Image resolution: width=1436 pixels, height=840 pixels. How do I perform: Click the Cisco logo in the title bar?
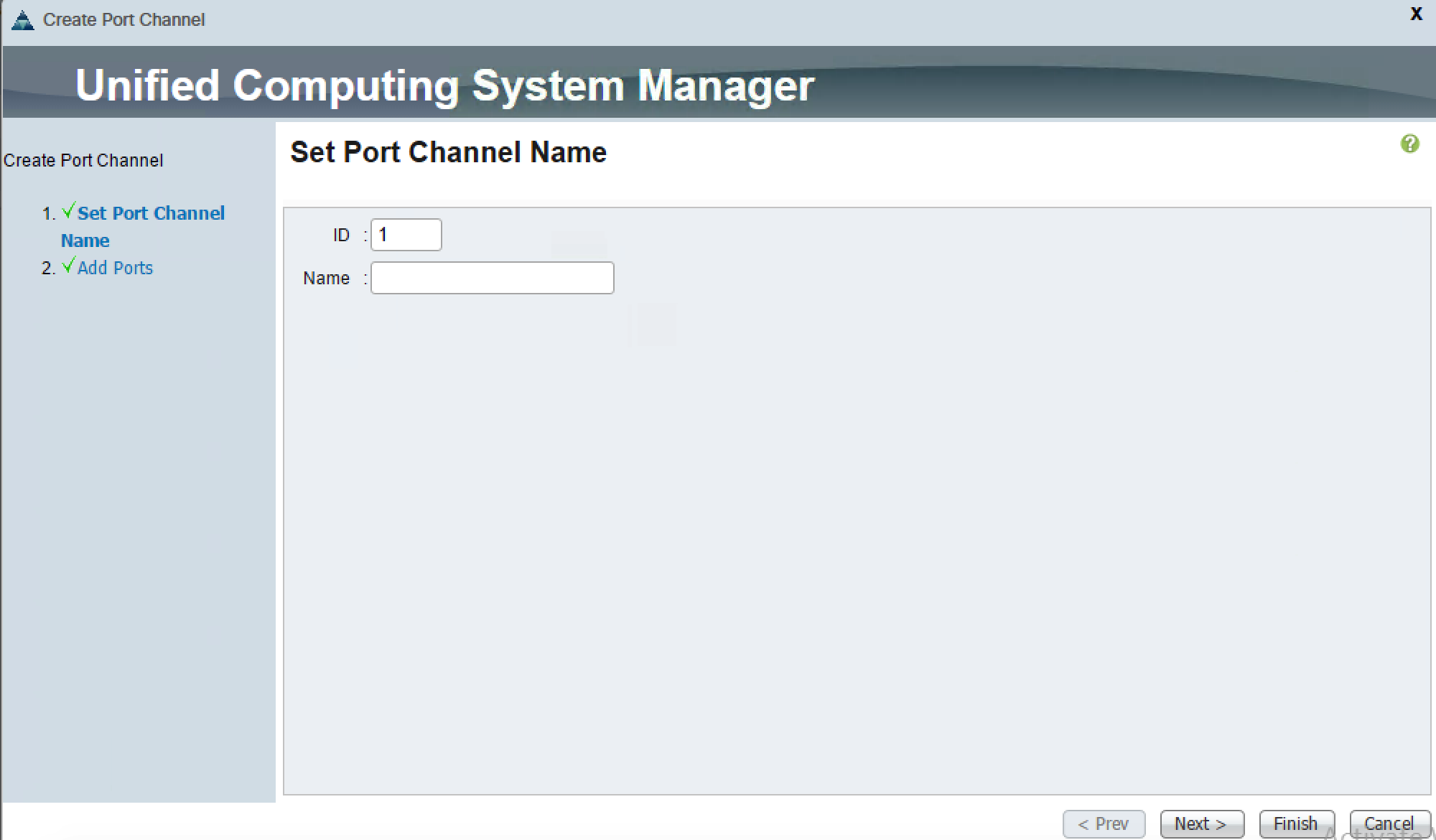23,20
